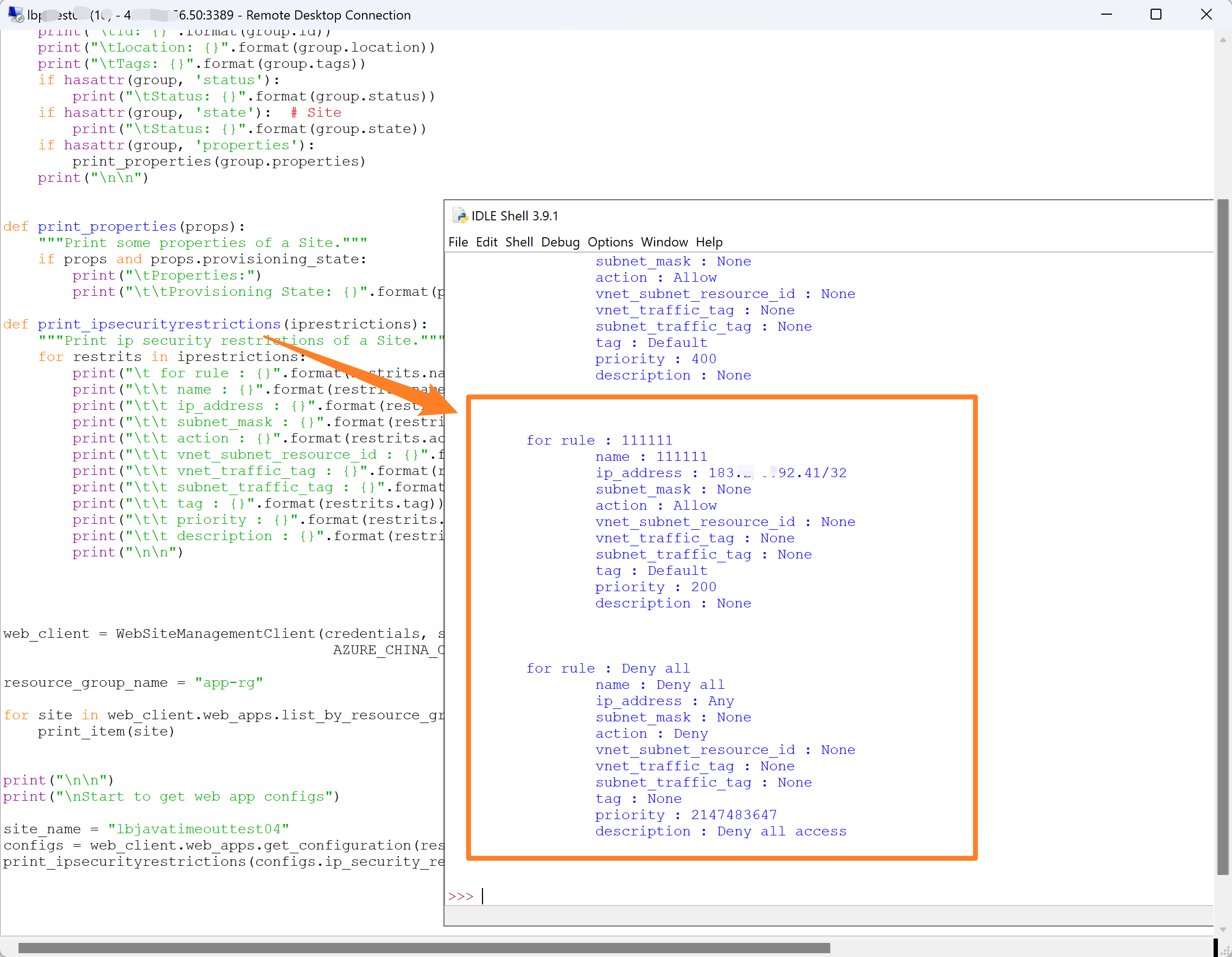Click the horizontal scrollbar at the bottom
This screenshot has width=1232, height=957.
click(x=423, y=947)
